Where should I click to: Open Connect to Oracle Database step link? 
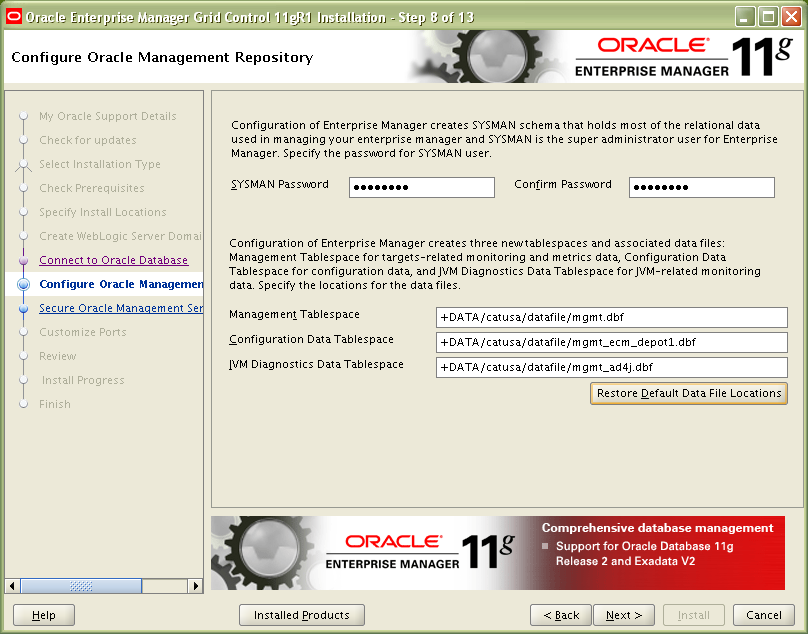(x=113, y=260)
